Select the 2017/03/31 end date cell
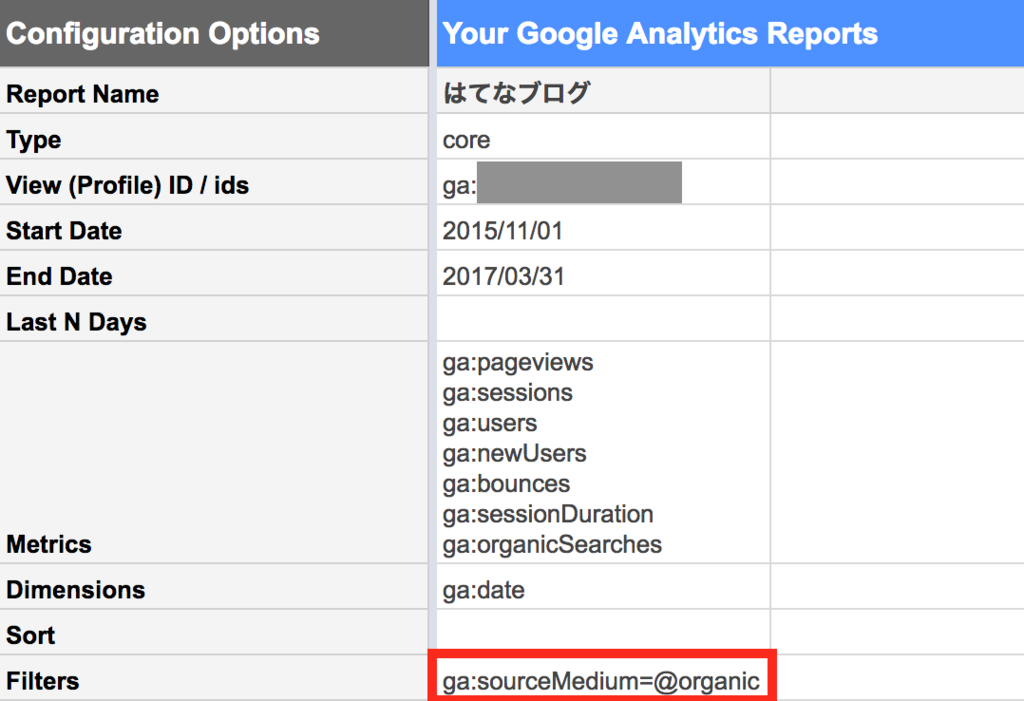Viewport: 1024px width, 701px height. click(x=603, y=277)
